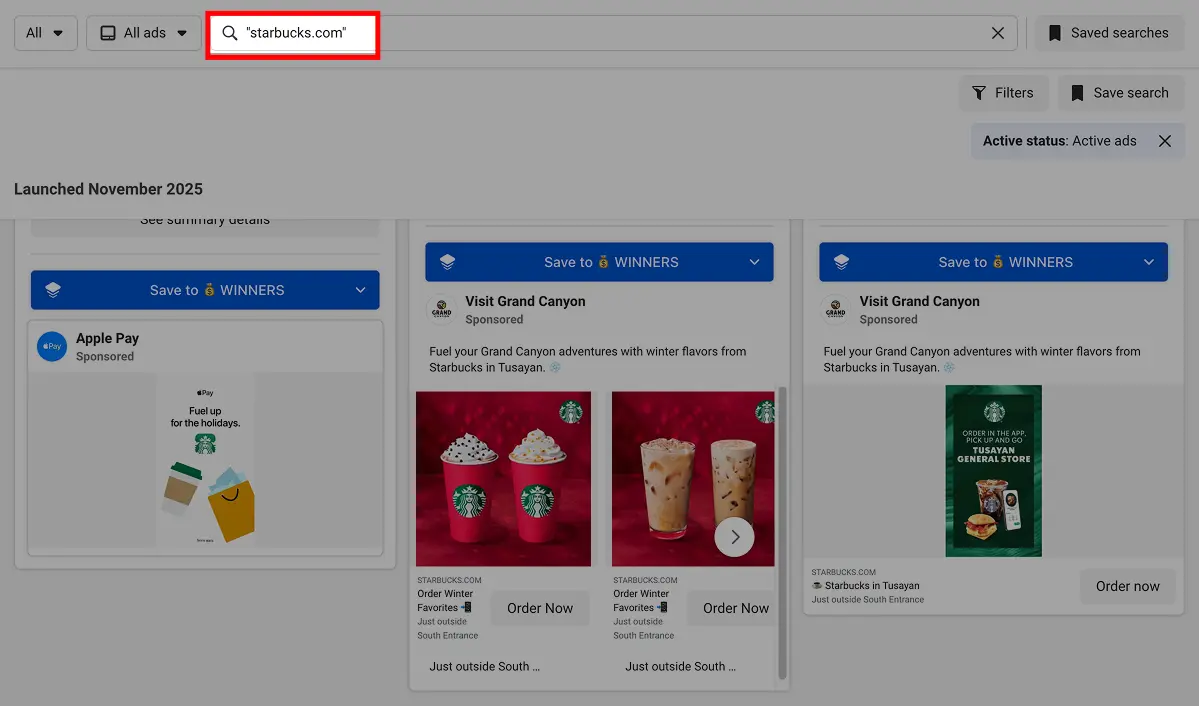This screenshot has width=1199, height=706.
Task: Click bookmark icon in Saved searches button
Action: click(1054, 33)
